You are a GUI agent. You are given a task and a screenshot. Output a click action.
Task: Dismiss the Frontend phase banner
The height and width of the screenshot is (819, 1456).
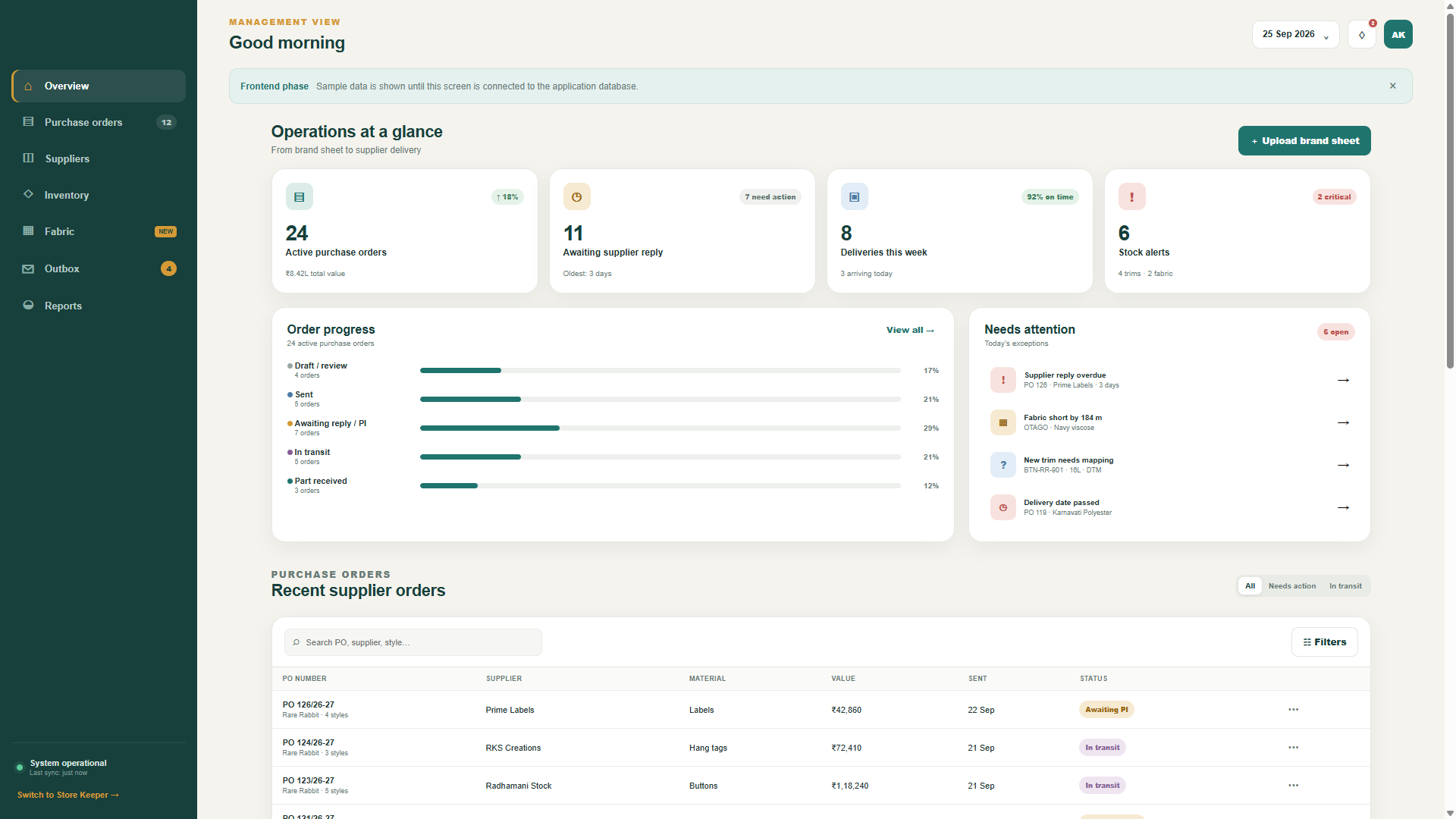coord(1392,86)
